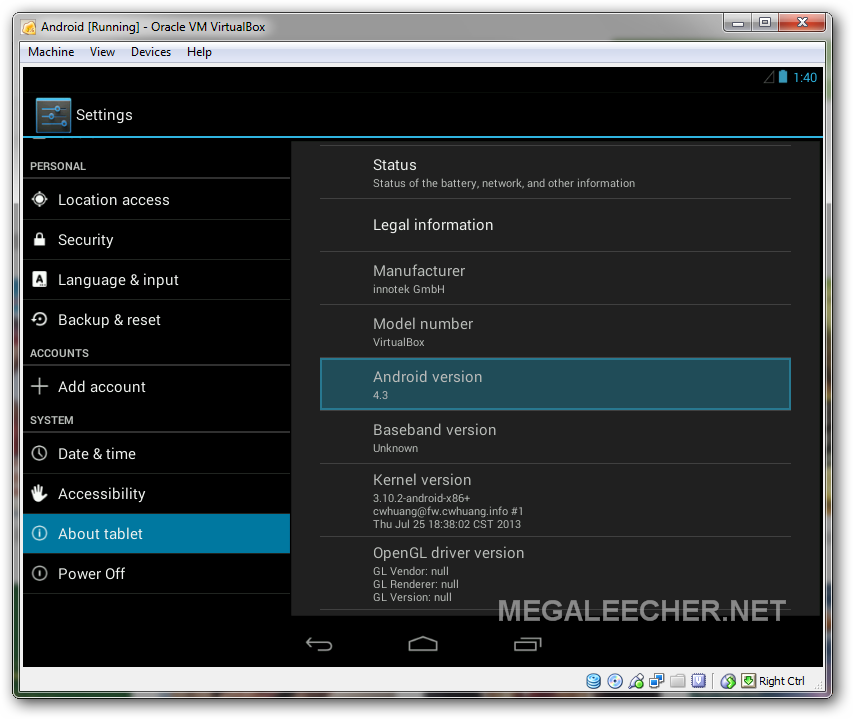Open the Status information entry
This screenshot has height=719, width=853.
(555, 172)
